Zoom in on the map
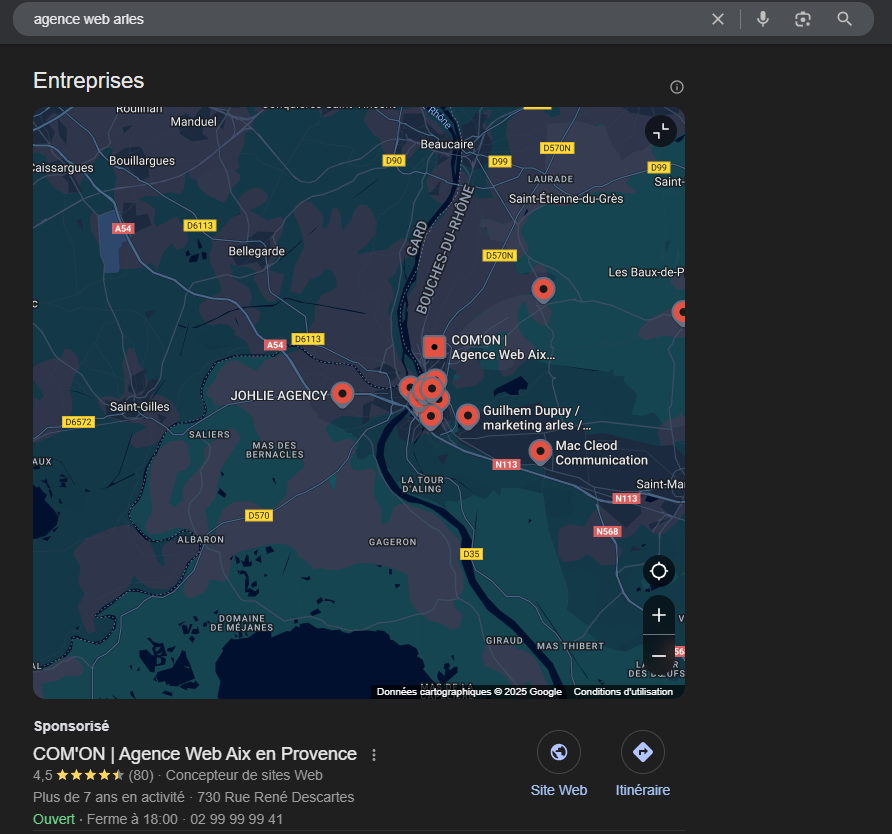 coord(659,615)
